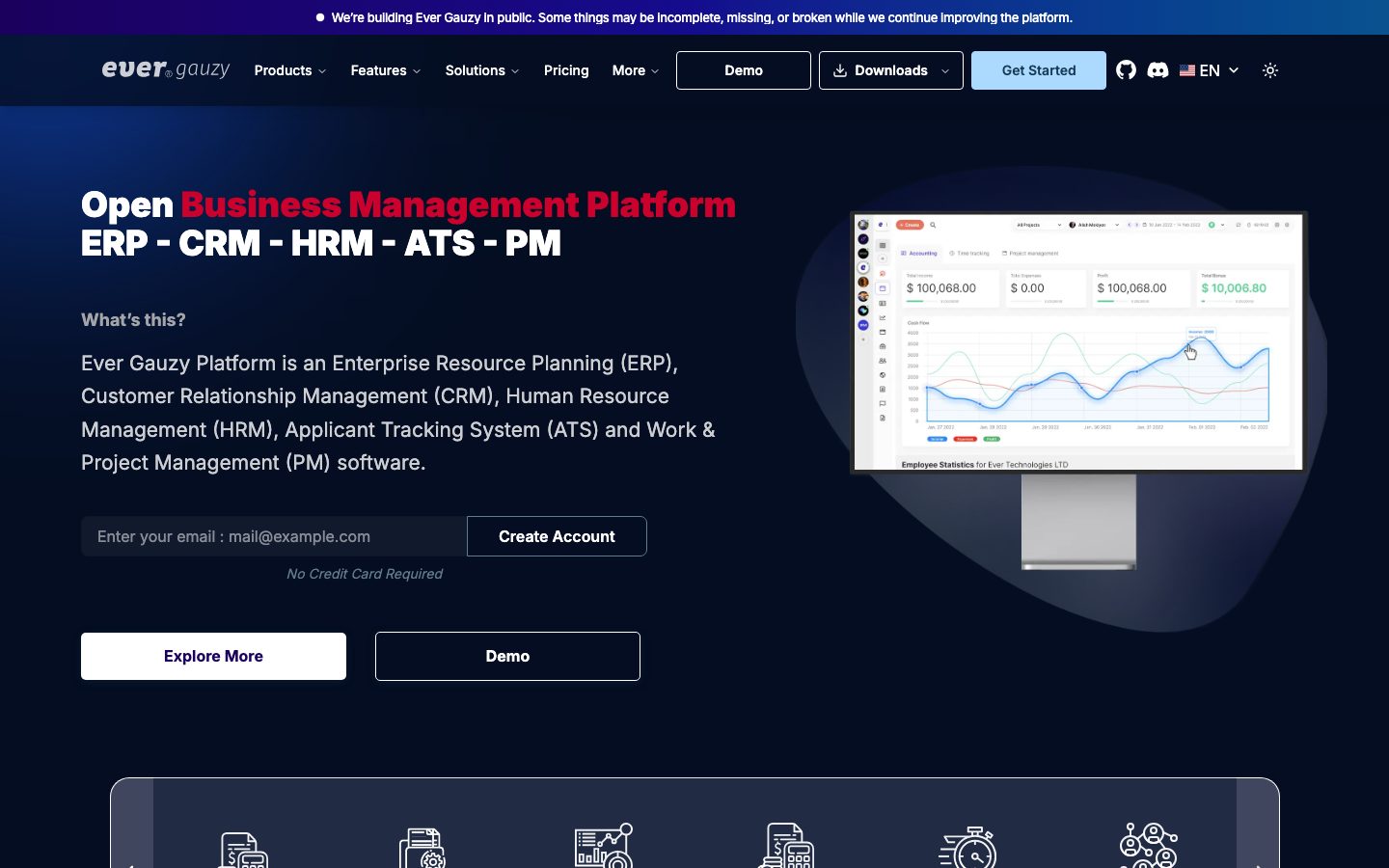Click the documents with gear icon
Screen dimensions: 1389x868
[x=422, y=847]
